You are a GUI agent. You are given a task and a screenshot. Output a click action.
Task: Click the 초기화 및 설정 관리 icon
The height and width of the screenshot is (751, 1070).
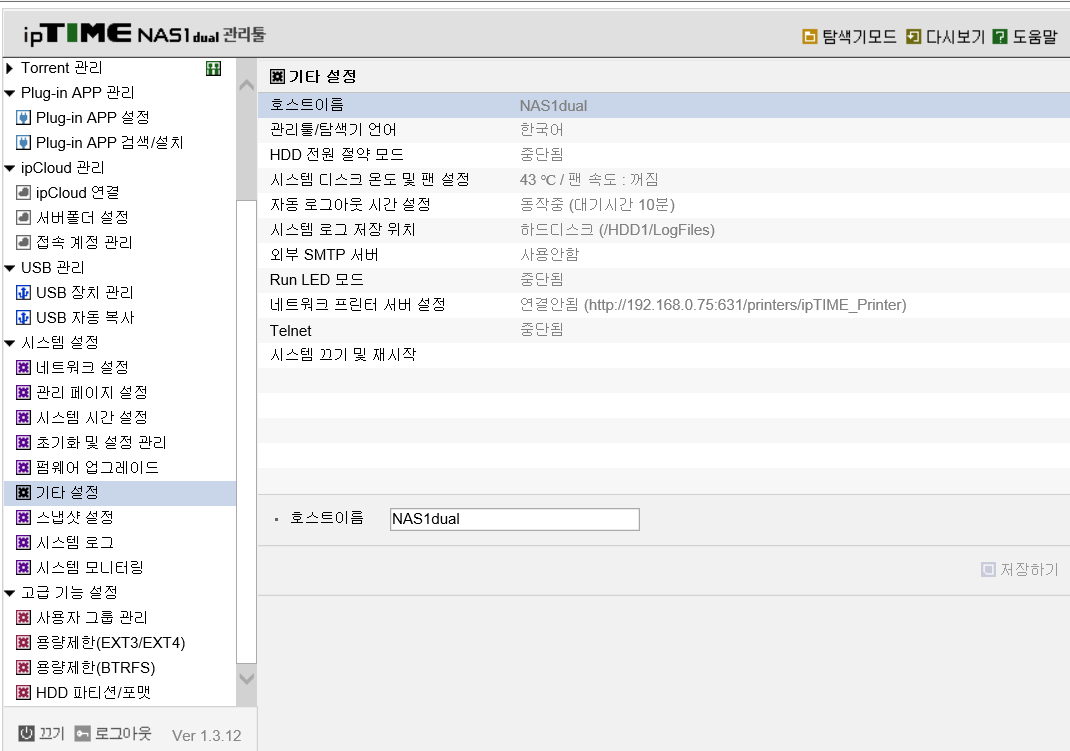pyautogui.click(x=23, y=443)
